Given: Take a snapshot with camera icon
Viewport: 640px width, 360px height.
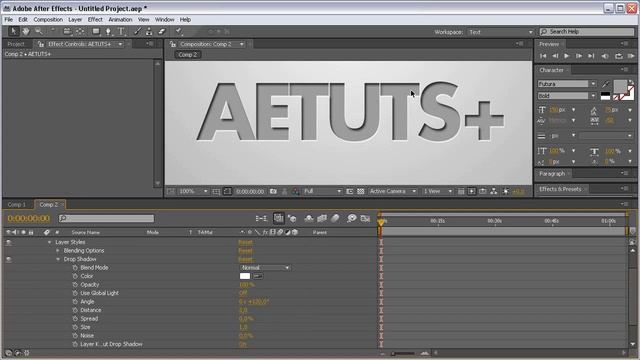Looking at the screenshot, I should pos(273,191).
